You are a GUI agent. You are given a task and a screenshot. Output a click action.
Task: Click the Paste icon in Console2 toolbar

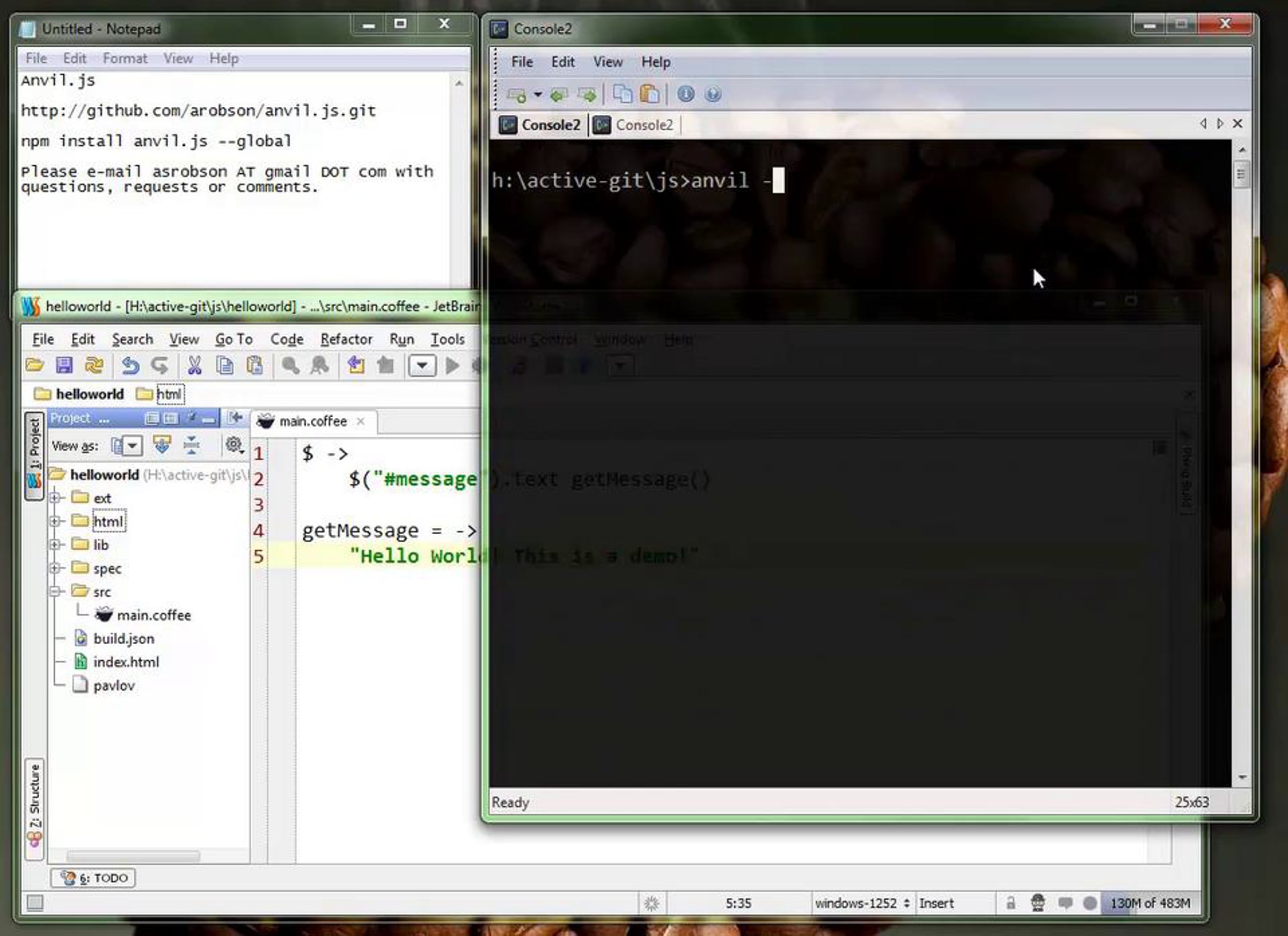coord(650,94)
